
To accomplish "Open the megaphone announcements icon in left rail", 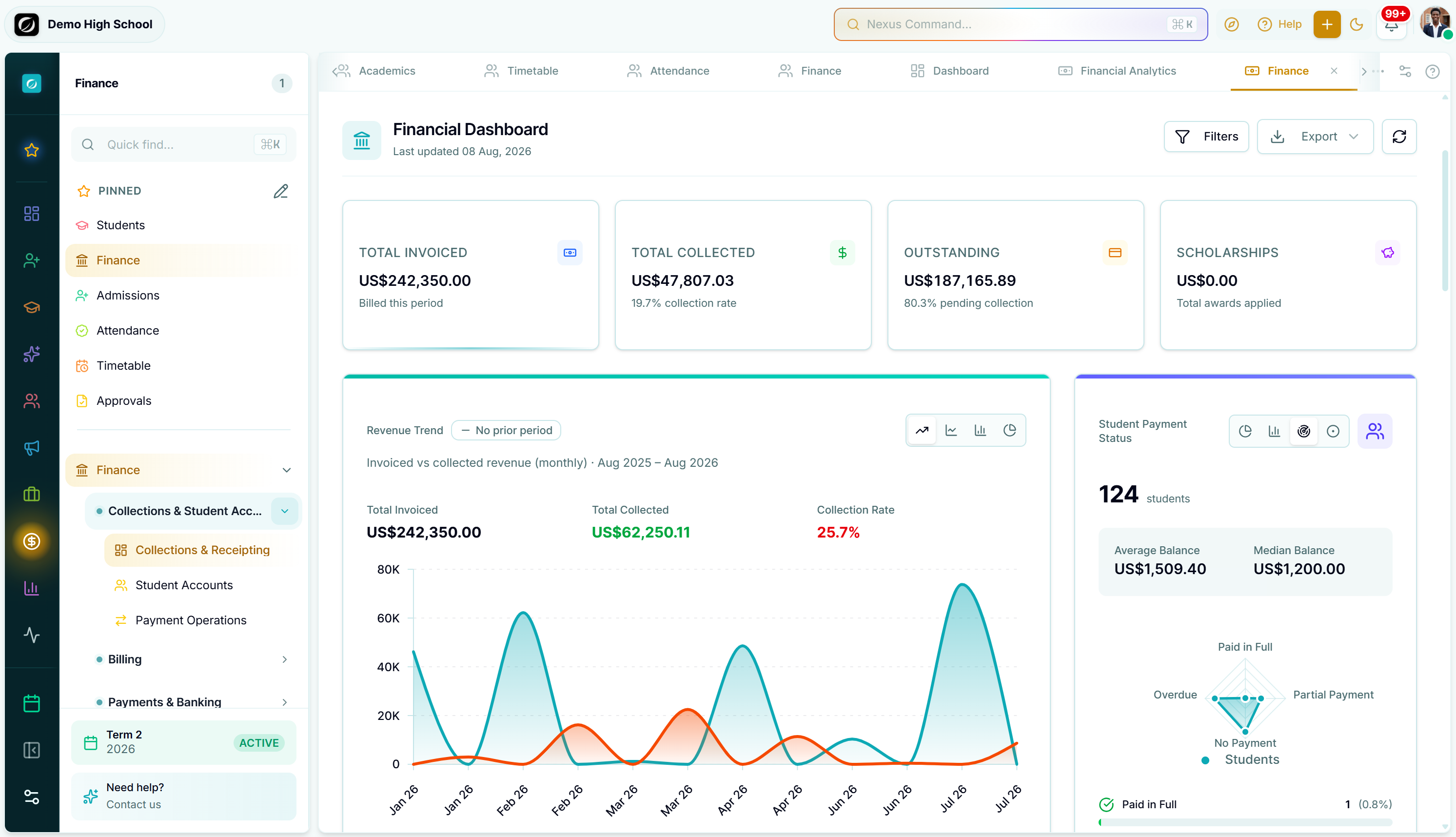I will coord(32,448).
